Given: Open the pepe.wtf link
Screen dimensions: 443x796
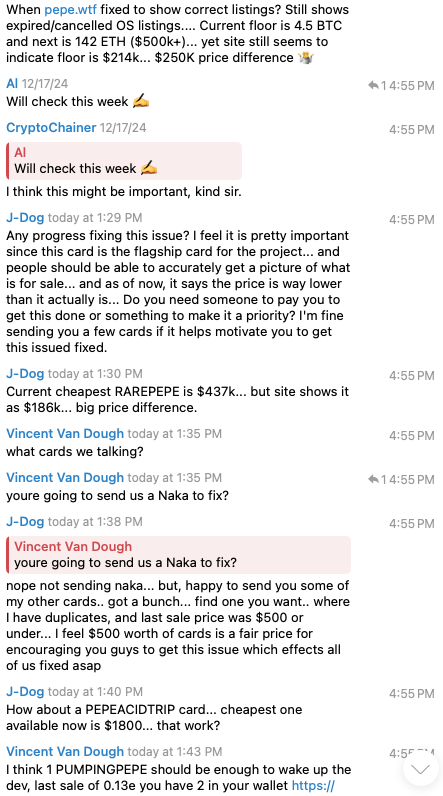Looking at the screenshot, I should pos(69,9).
